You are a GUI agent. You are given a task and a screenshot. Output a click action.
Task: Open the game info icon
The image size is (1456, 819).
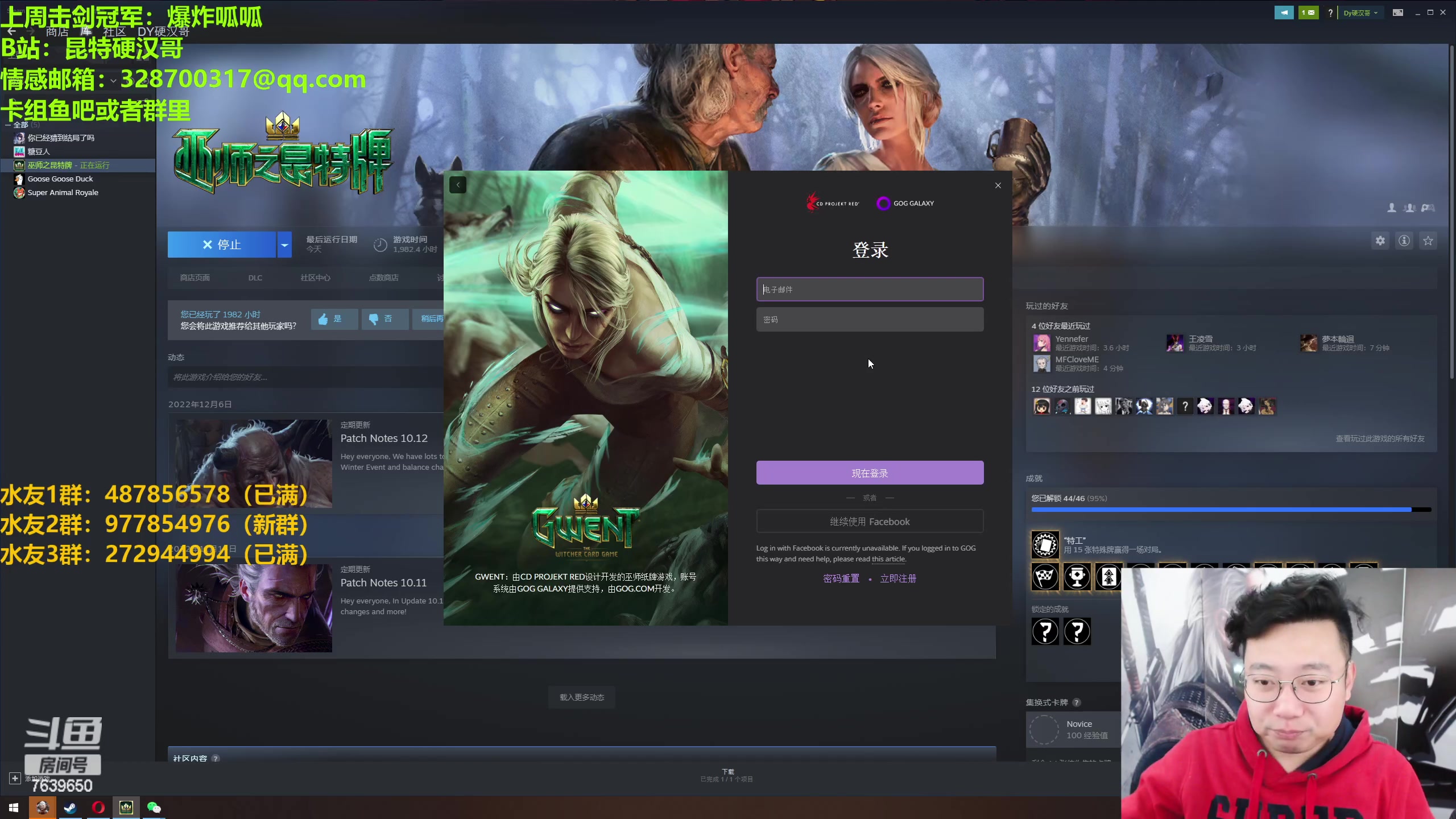point(1404,241)
